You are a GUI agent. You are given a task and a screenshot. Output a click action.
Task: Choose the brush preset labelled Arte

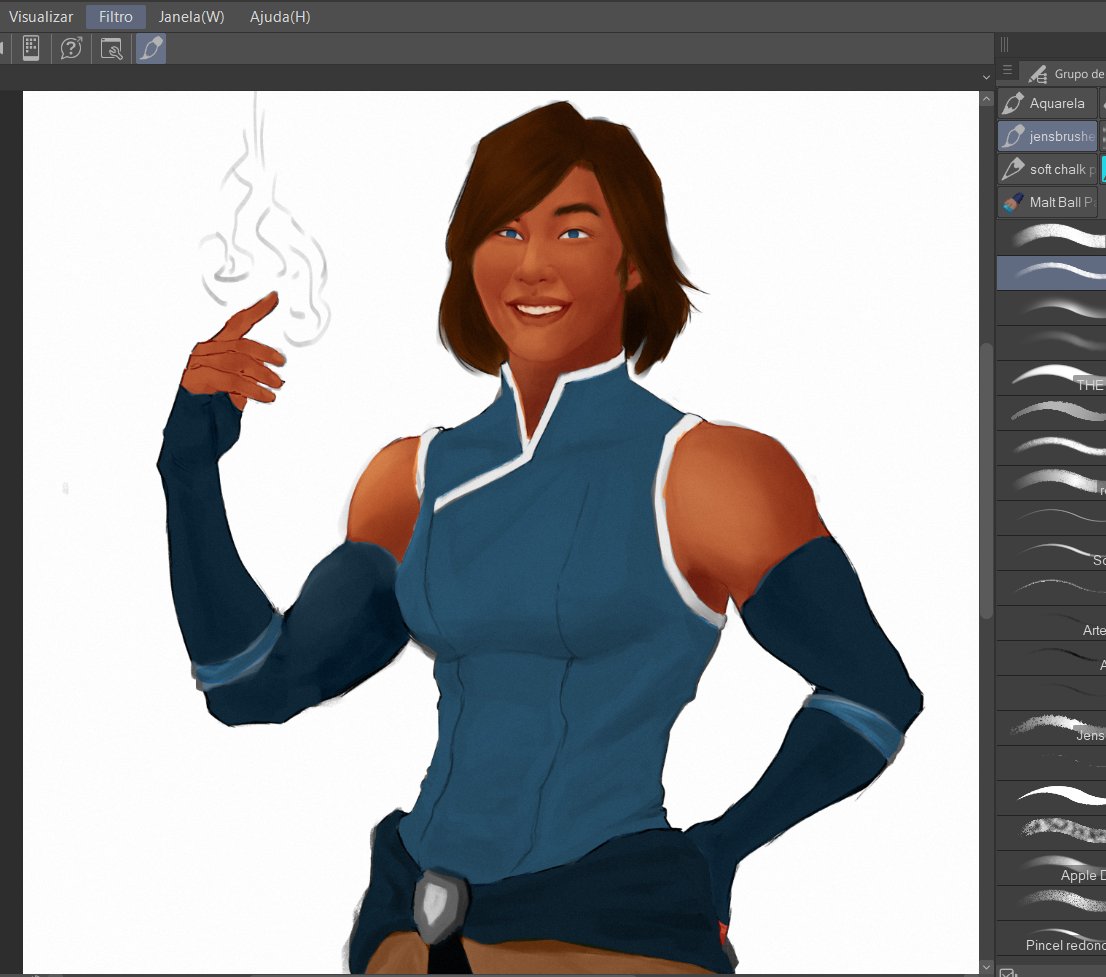tap(1051, 623)
